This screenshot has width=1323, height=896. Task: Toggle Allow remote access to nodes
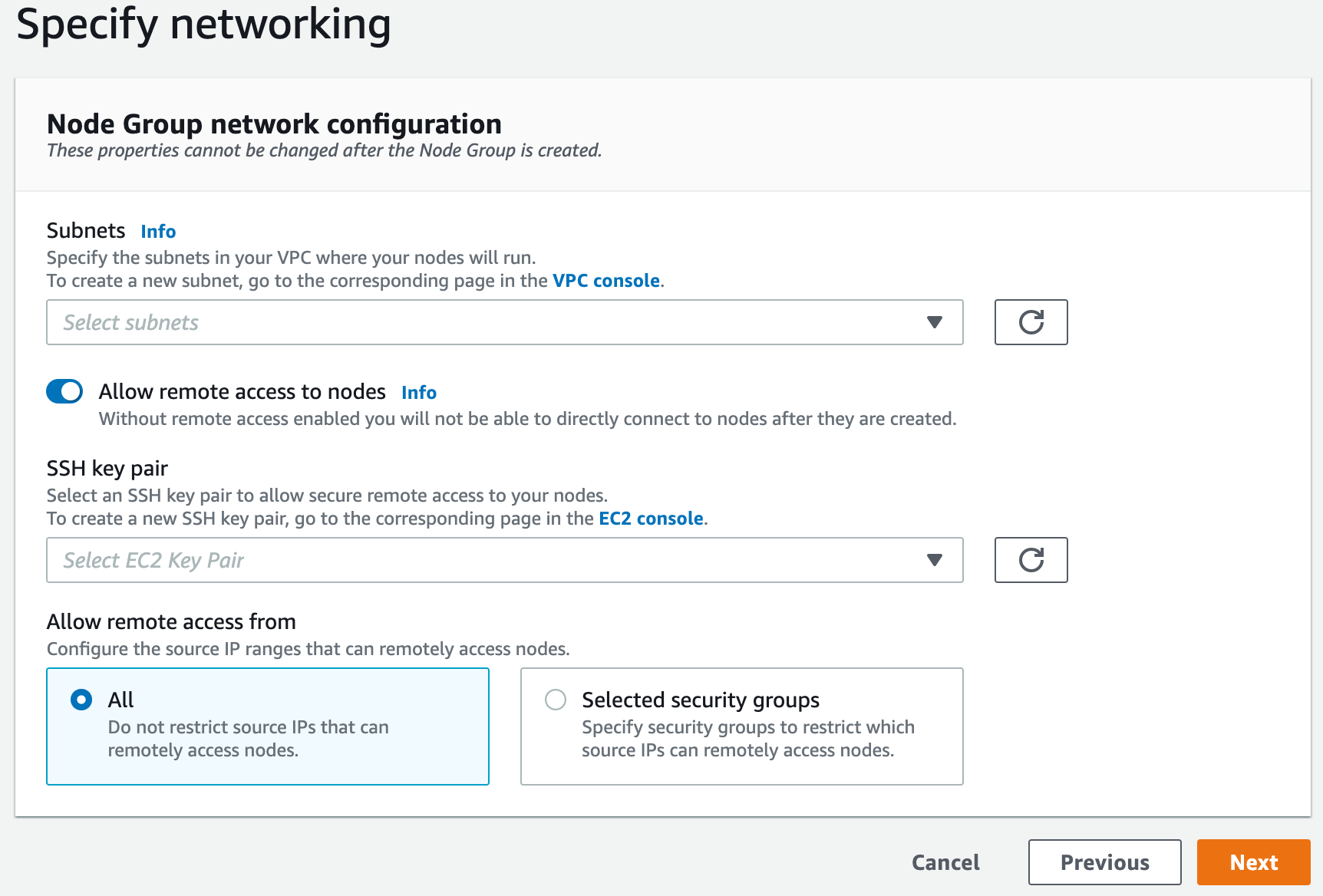(x=64, y=391)
